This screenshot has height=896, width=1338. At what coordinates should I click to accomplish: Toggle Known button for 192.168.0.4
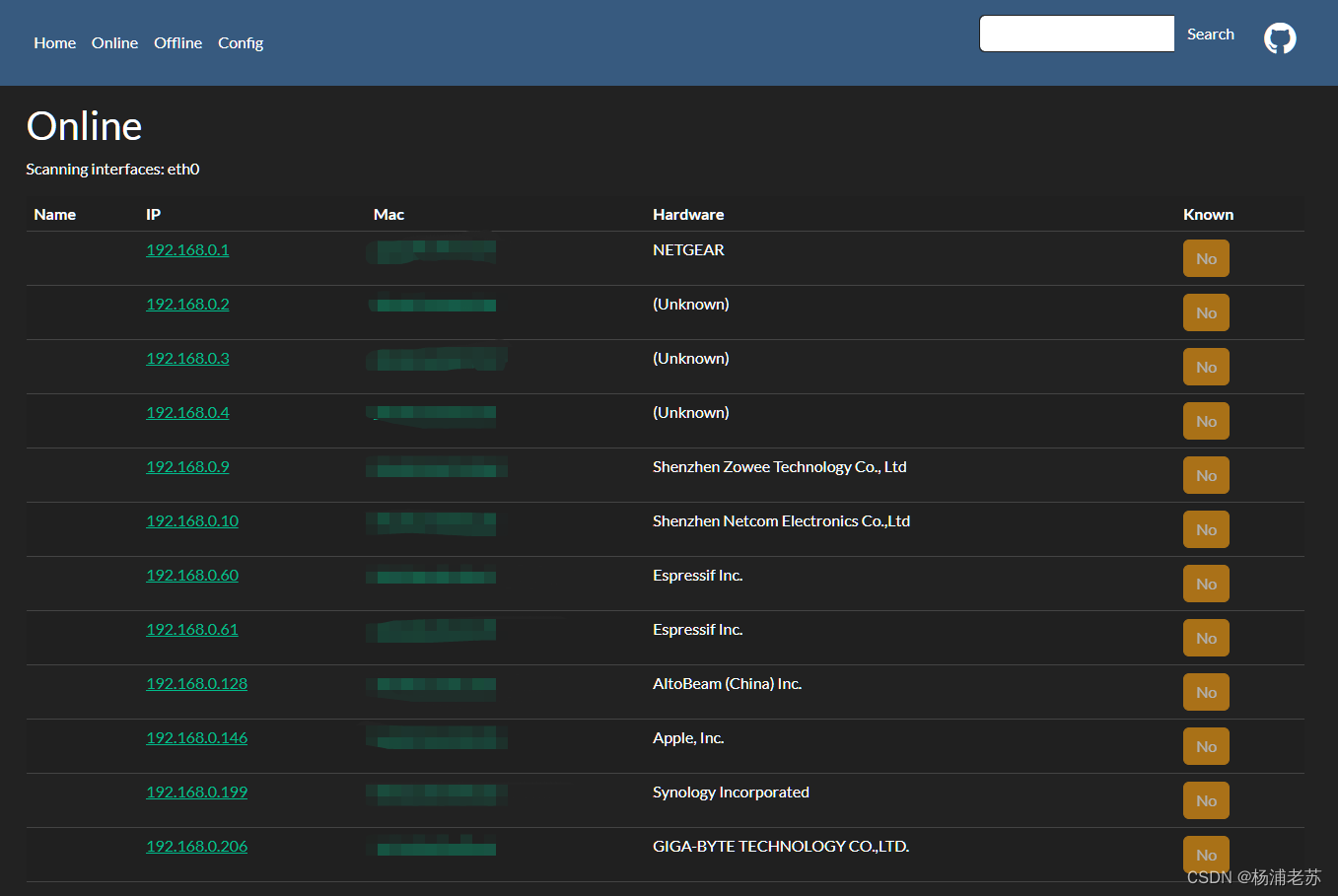point(1206,421)
